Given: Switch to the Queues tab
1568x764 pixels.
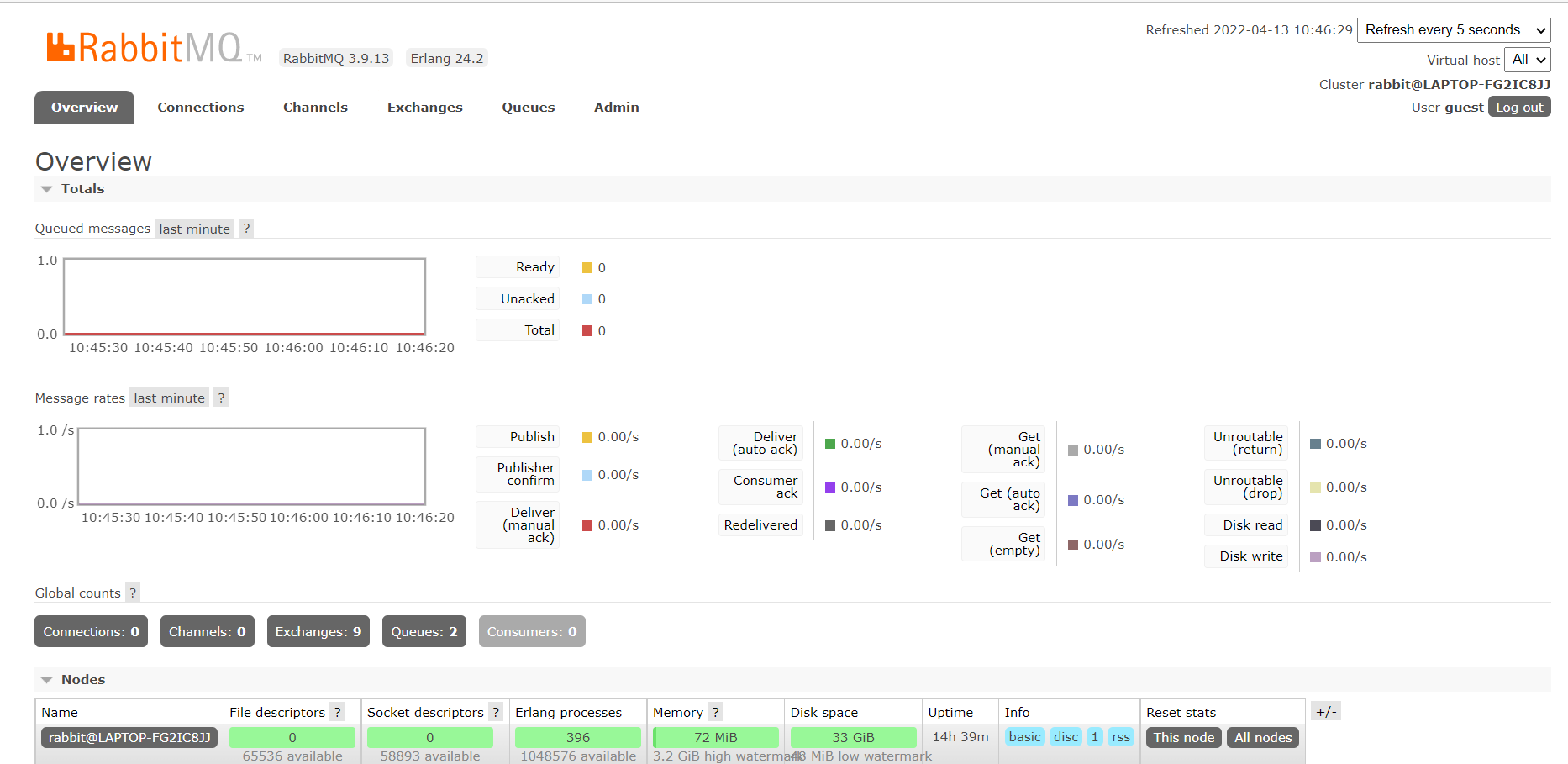Looking at the screenshot, I should point(529,108).
